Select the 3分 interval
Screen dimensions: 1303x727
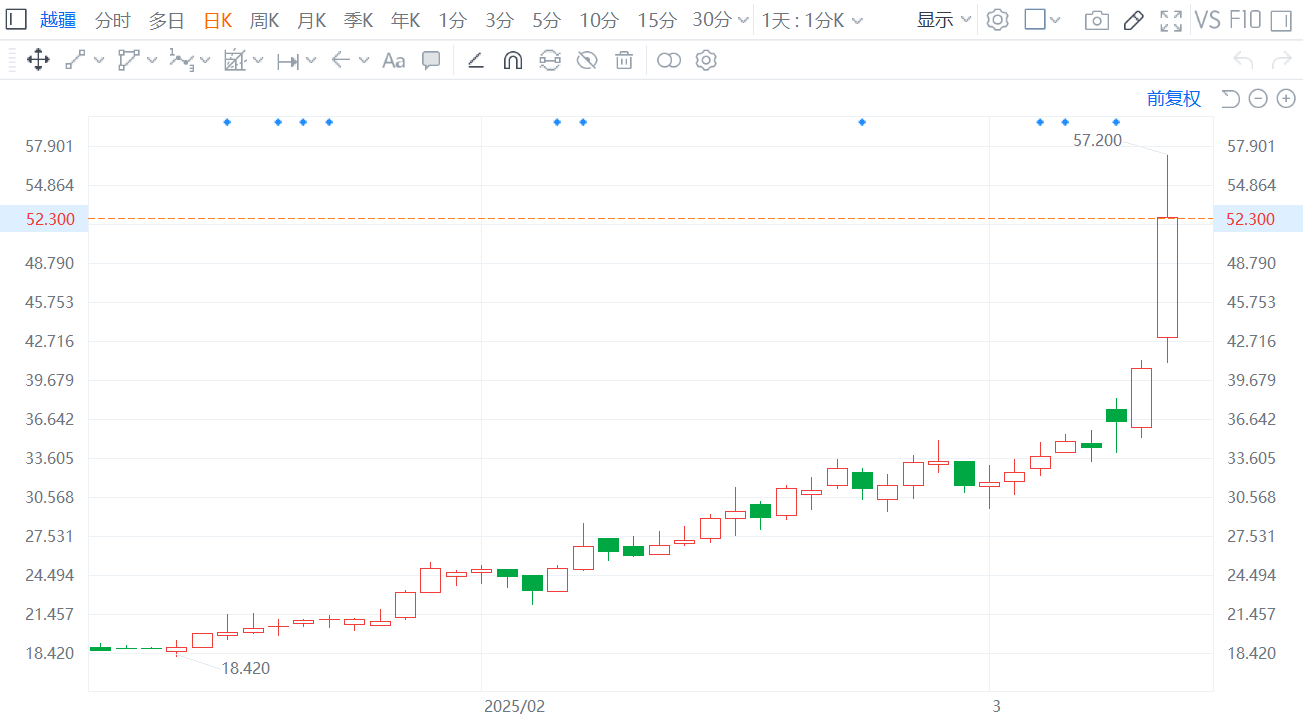[x=499, y=20]
